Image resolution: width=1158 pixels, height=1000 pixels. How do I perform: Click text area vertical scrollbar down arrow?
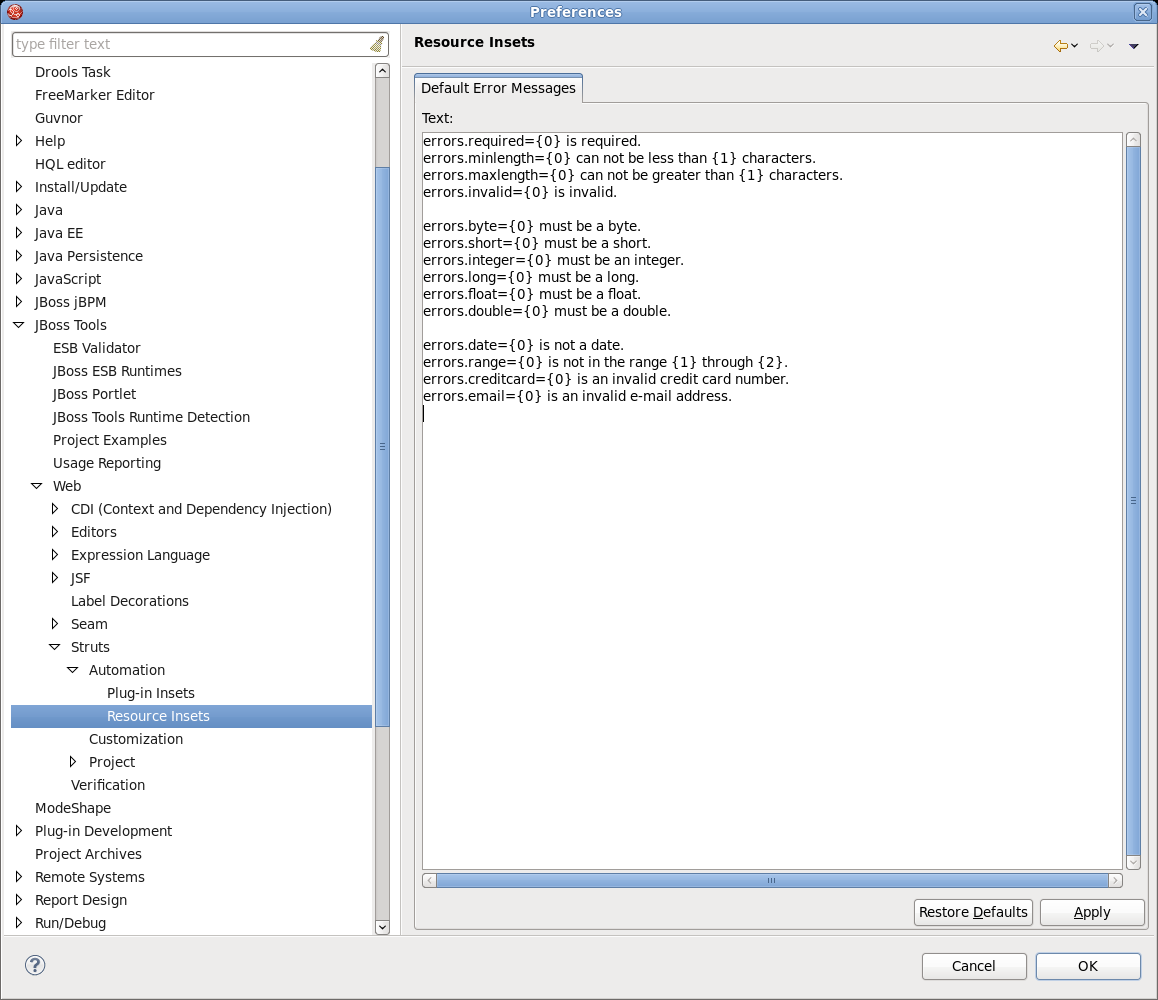click(1134, 863)
